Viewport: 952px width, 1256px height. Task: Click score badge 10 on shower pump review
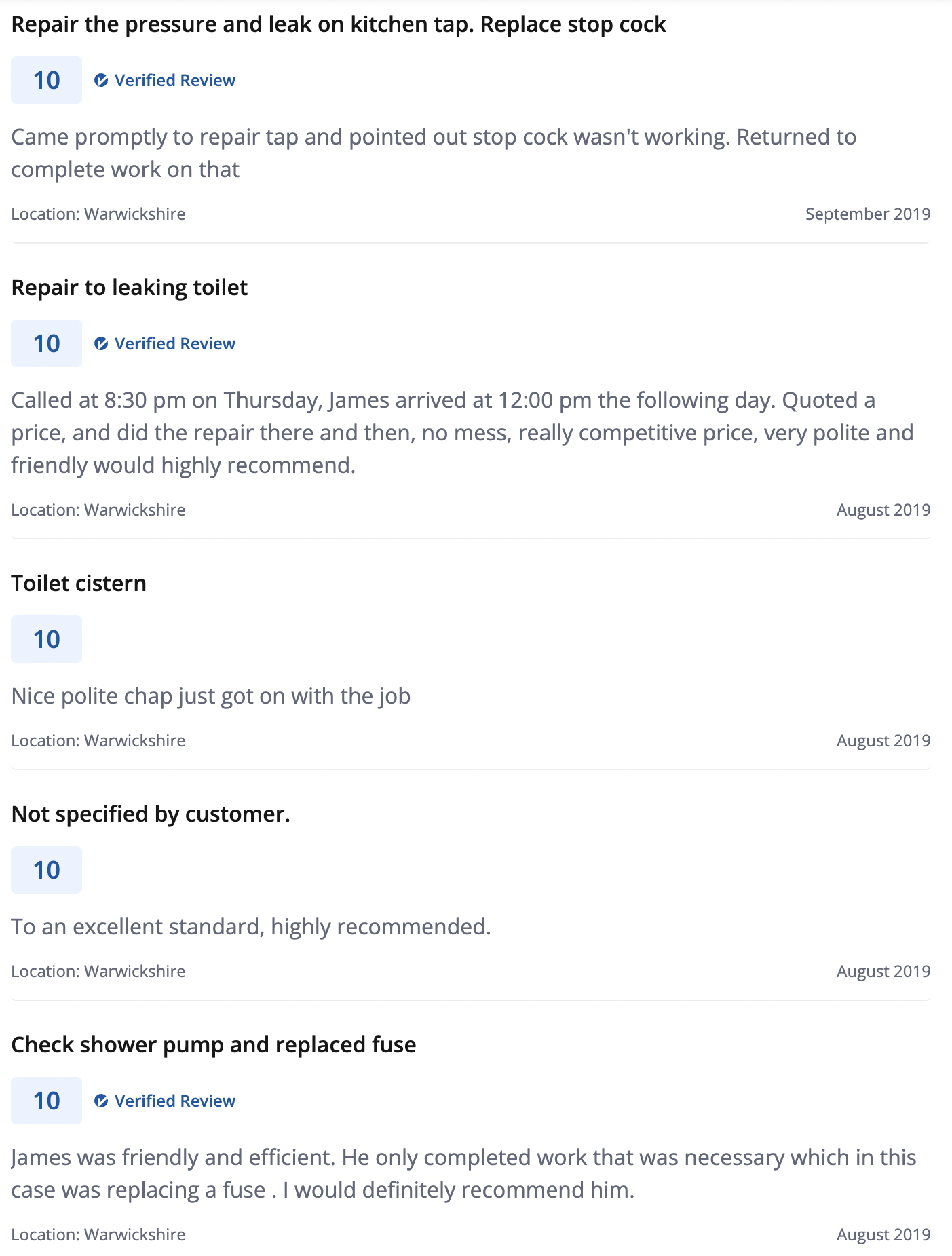[46, 1101]
